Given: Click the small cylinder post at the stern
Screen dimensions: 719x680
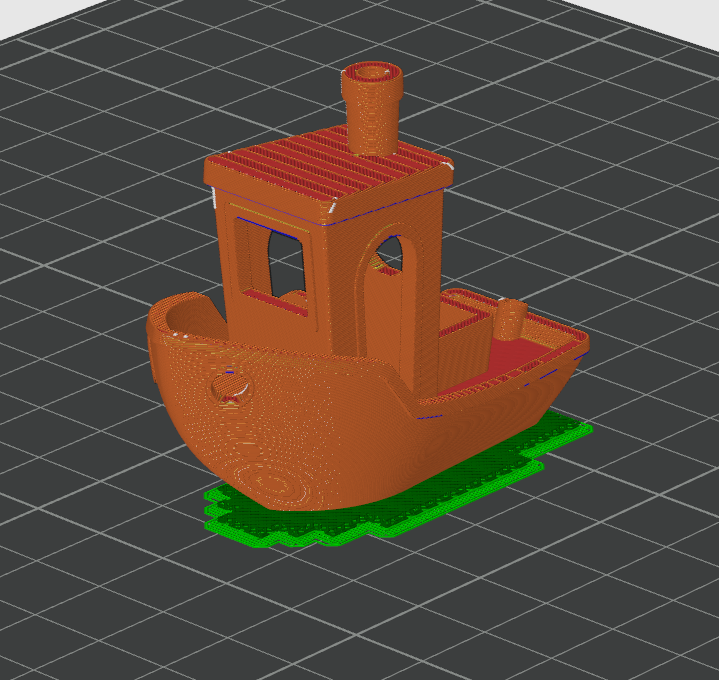Looking at the screenshot, I should (510, 320).
